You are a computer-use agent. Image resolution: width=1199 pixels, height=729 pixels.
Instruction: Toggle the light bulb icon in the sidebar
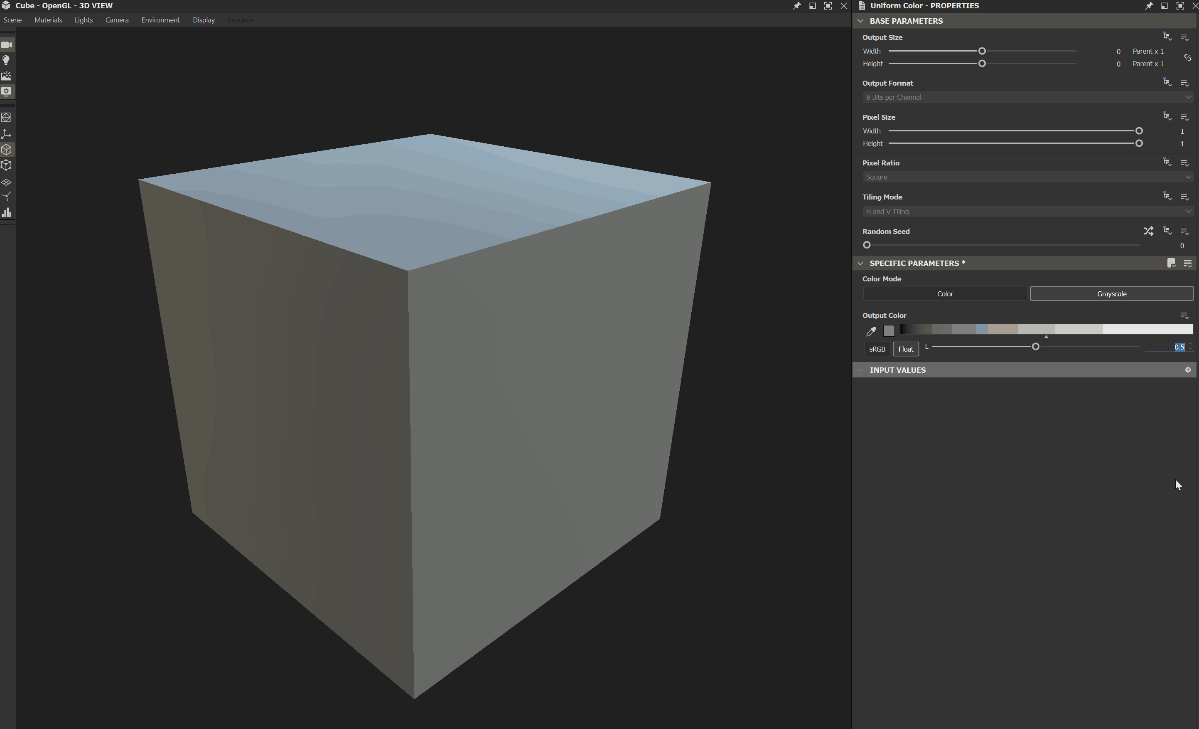pos(6,60)
